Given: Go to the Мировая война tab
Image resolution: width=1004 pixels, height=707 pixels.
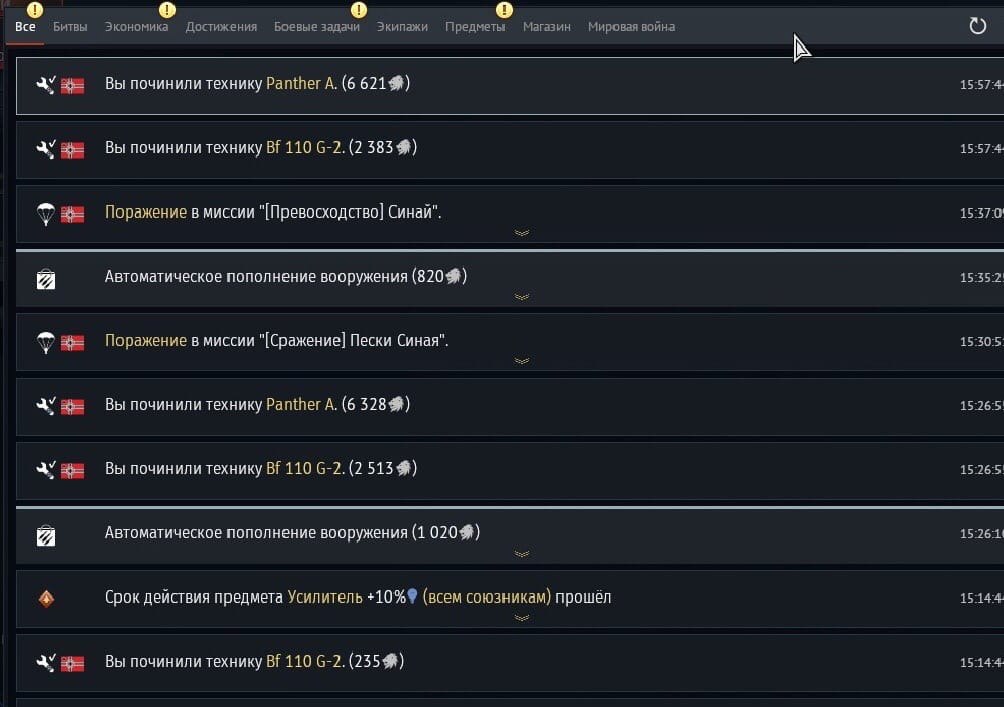Looking at the screenshot, I should (631, 27).
